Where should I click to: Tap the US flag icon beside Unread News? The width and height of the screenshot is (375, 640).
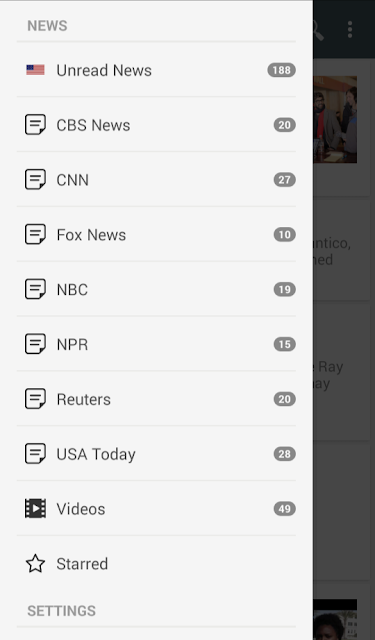click(36, 70)
